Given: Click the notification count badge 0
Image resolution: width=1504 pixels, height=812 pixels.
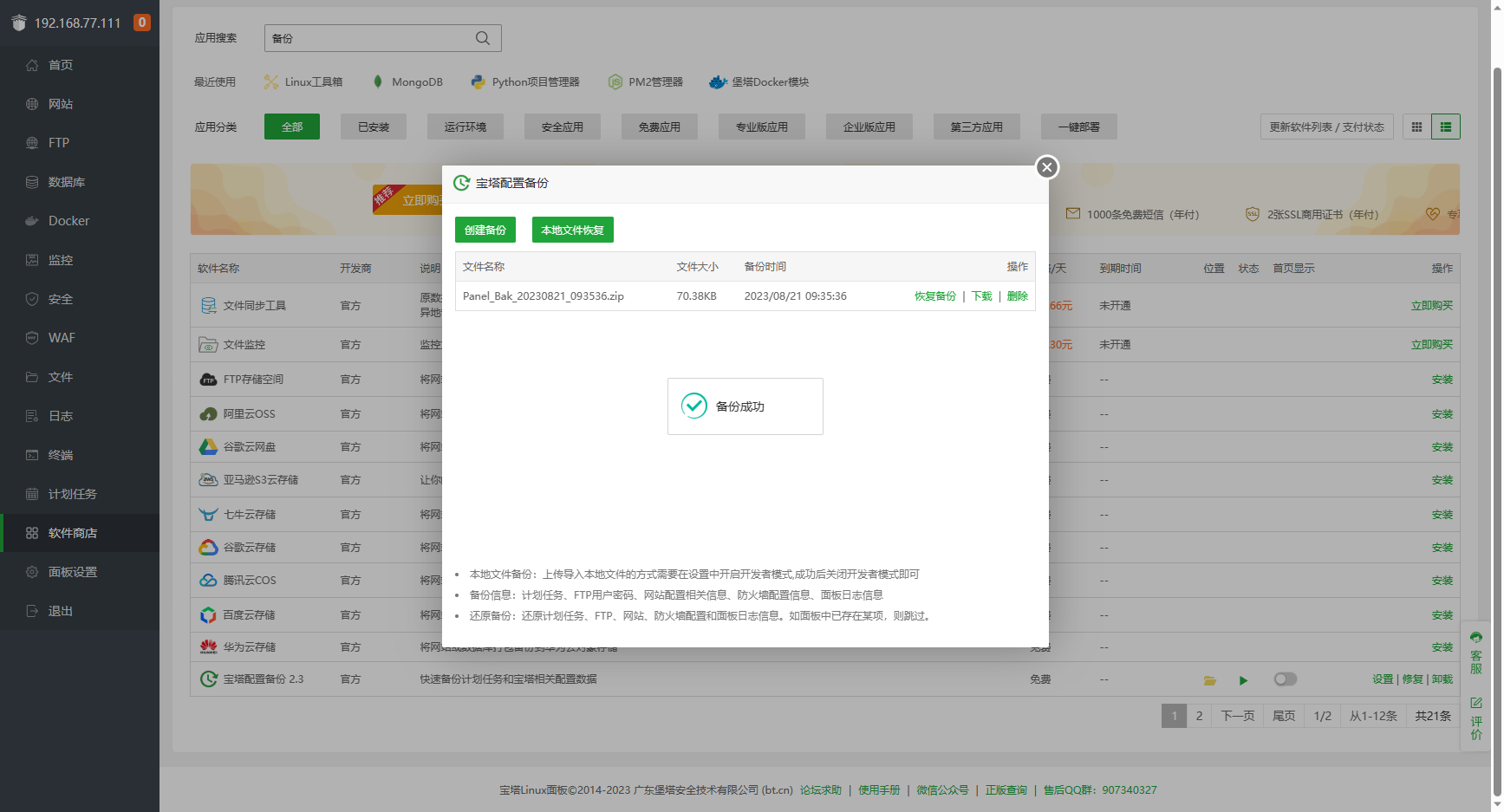Looking at the screenshot, I should point(142,23).
